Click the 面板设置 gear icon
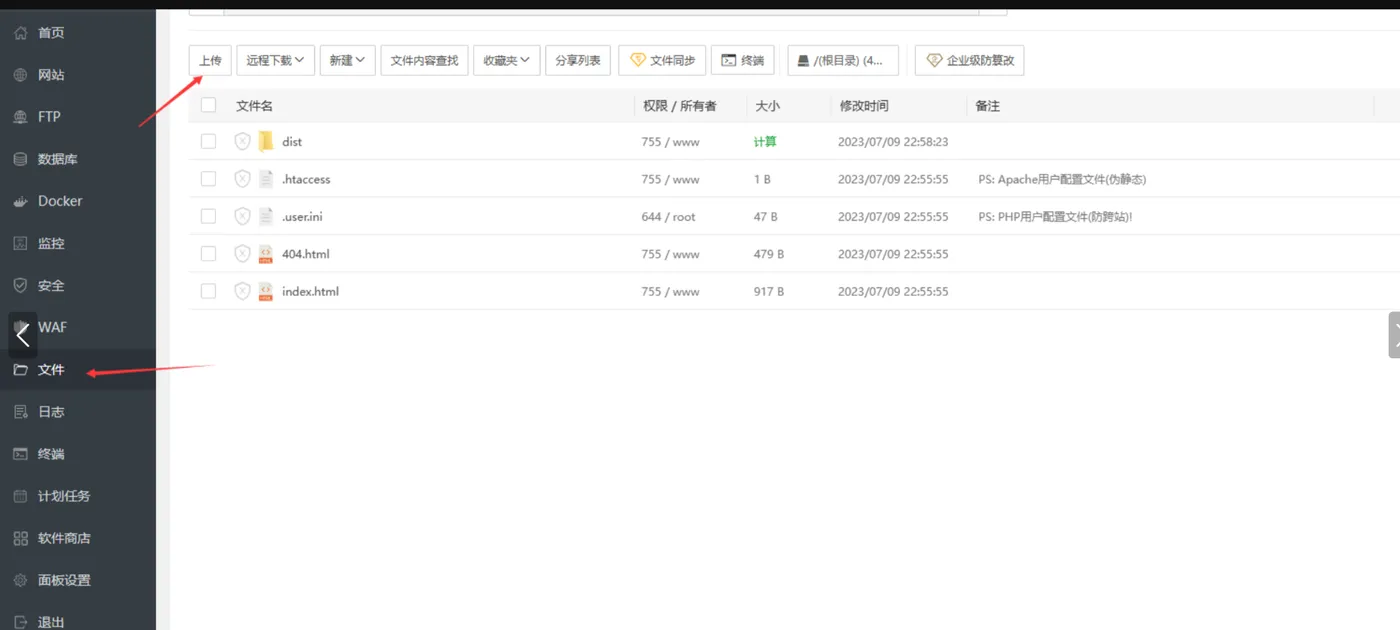Viewport: 1400px width, 630px height. (21, 580)
